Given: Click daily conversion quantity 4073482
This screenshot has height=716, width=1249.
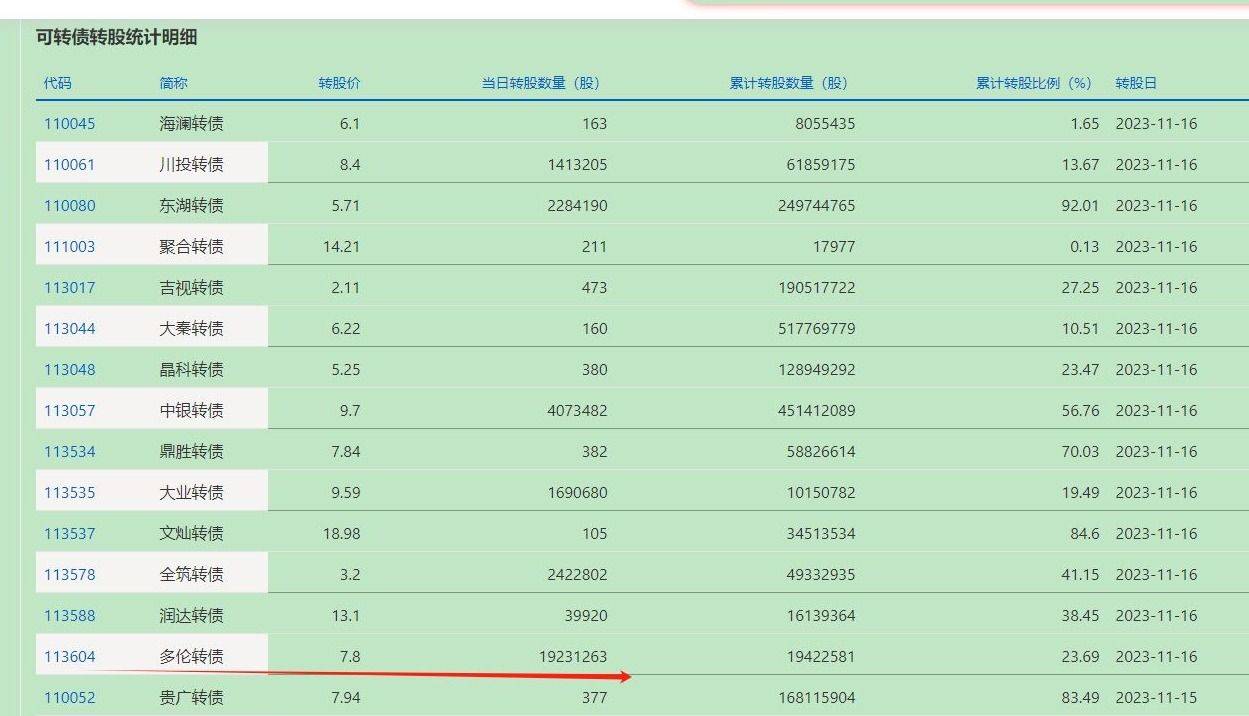Looking at the screenshot, I should 577,411.
